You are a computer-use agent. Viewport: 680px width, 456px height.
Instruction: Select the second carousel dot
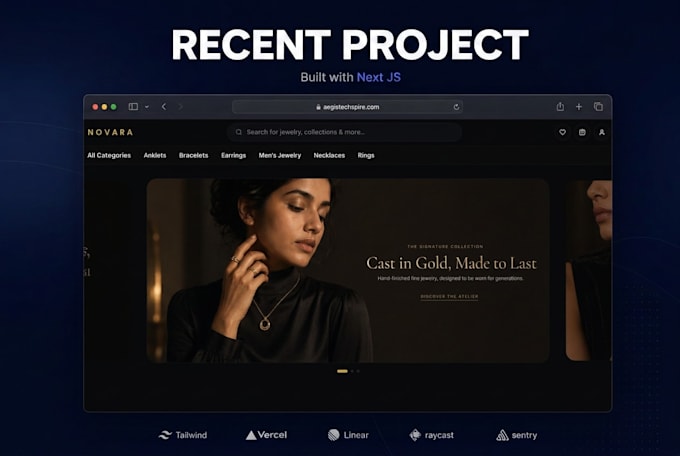(x=352, y=371)
